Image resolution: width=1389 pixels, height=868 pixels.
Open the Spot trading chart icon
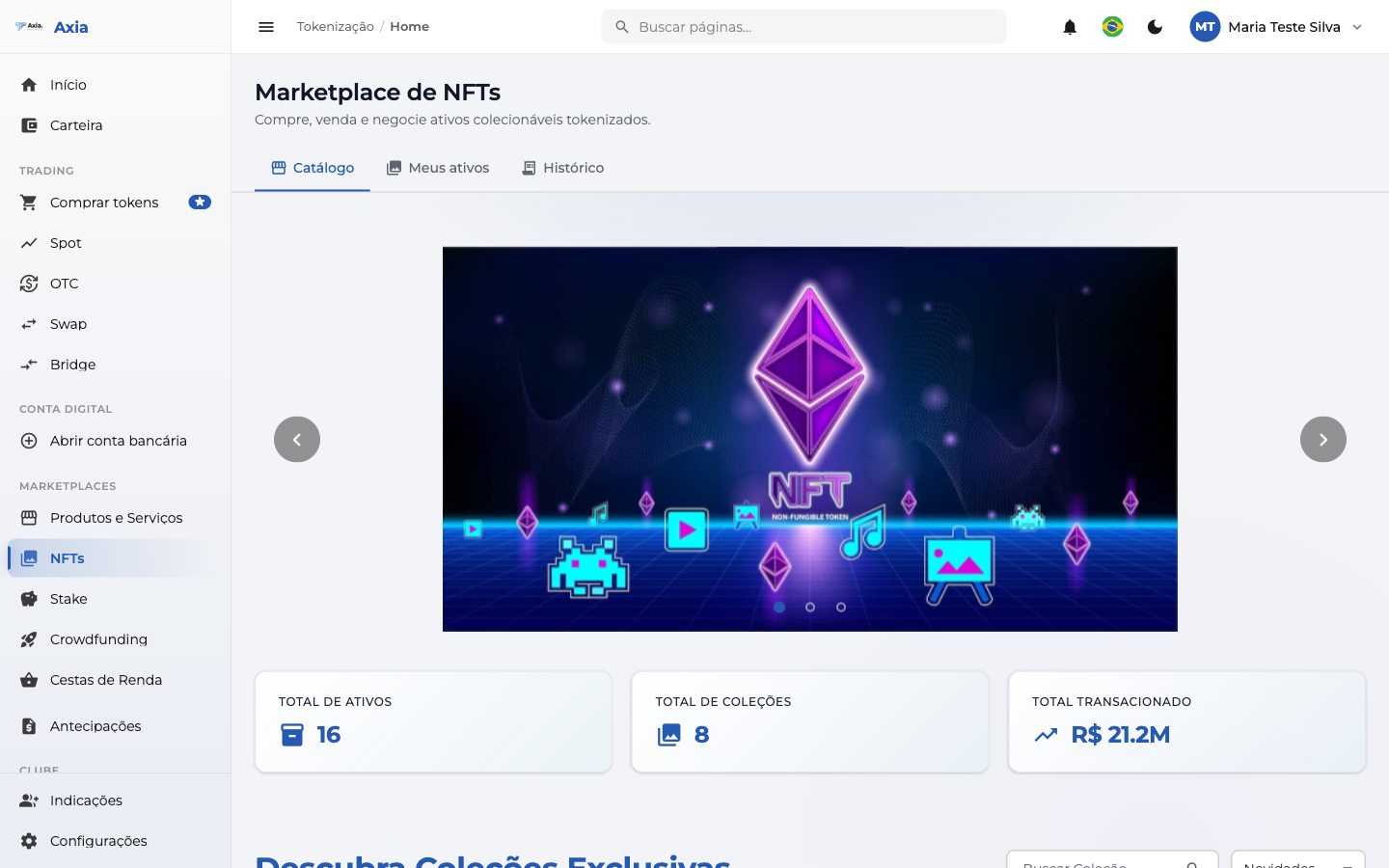[x=29, y=243]
